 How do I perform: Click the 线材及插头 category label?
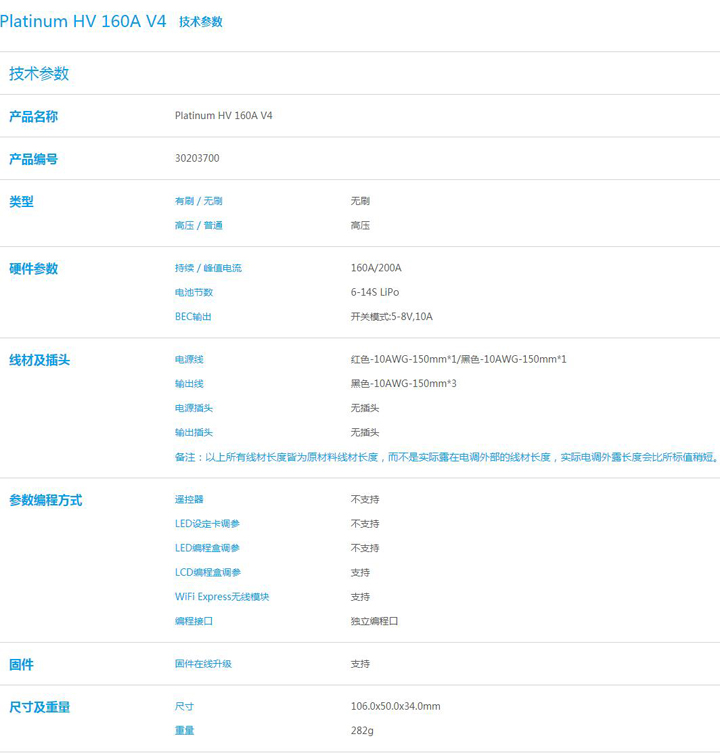coord(39,359)
